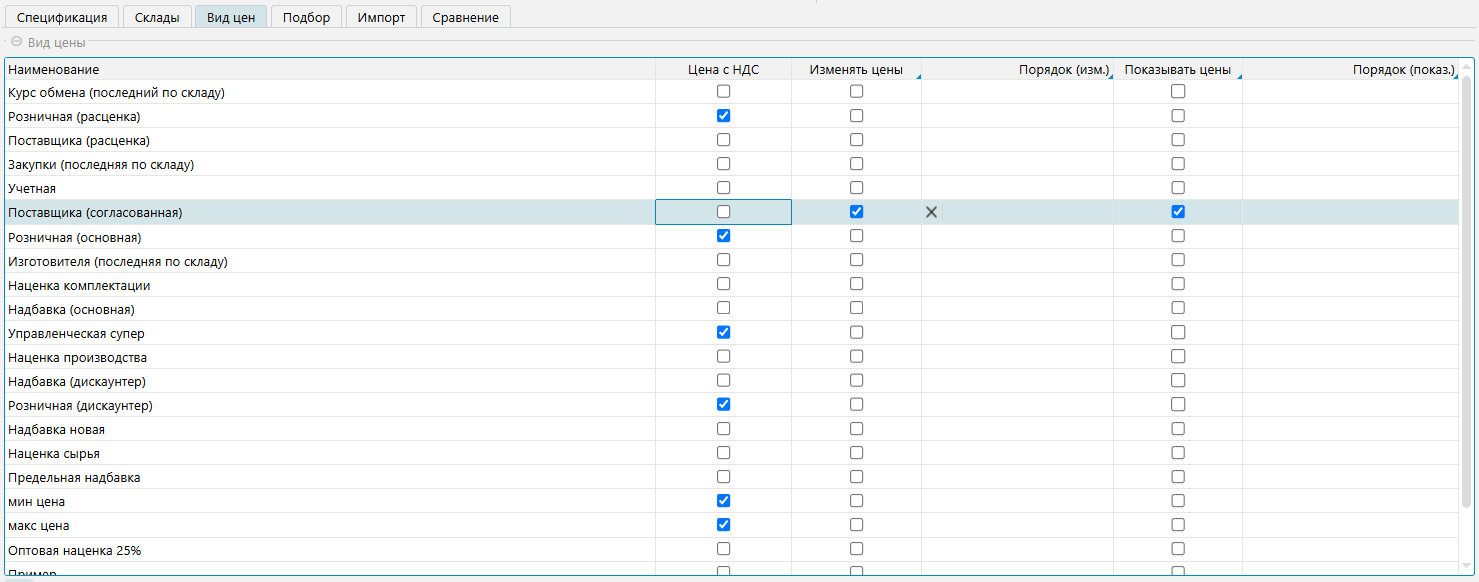Uncheck Цена с НДС for Управленческая супер
Image resolution: width=1479 pixels, height=582 pixels.
[724, 332]
